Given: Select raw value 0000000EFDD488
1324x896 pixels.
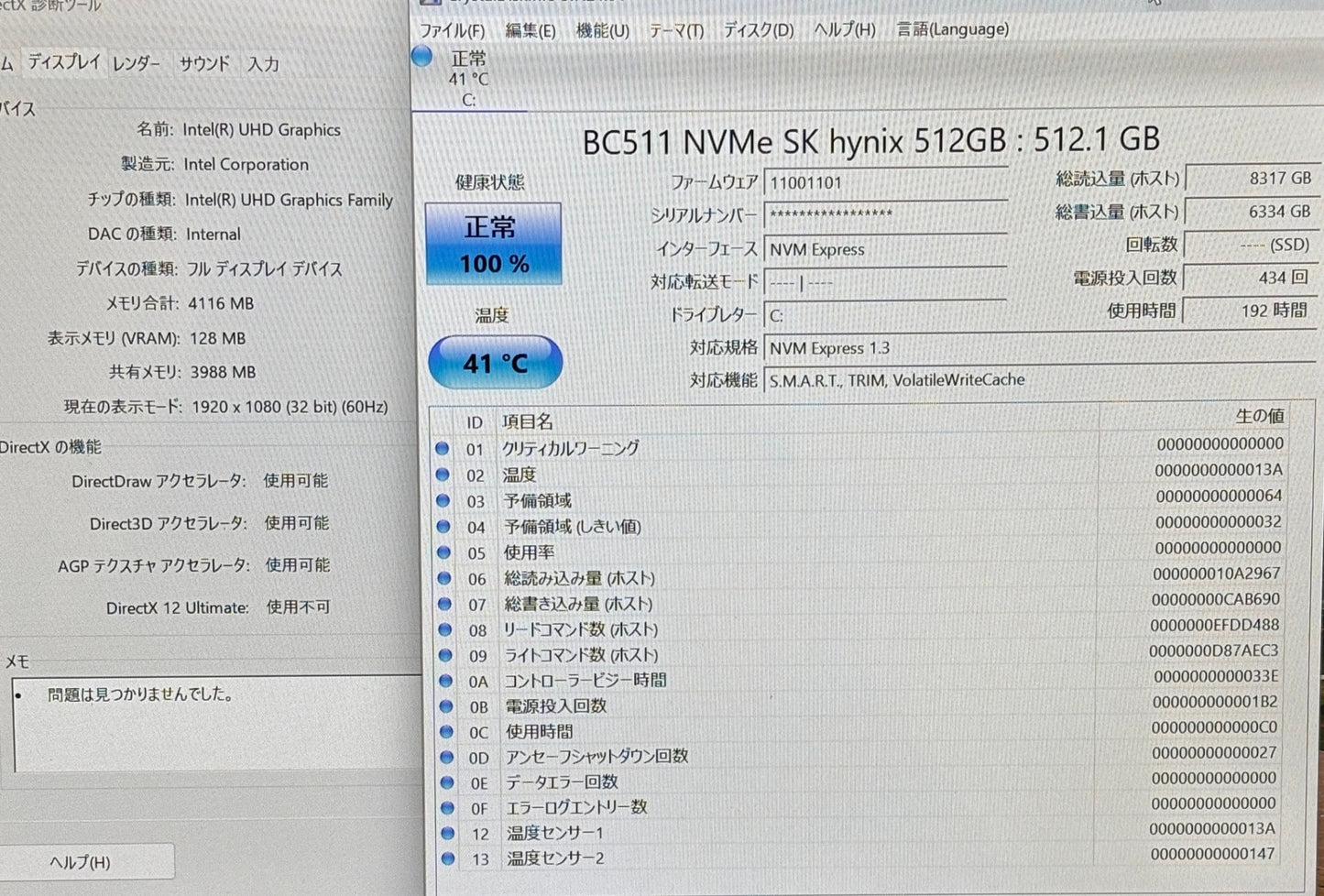Looking at the screenshot, I should tap(1214, 625).
